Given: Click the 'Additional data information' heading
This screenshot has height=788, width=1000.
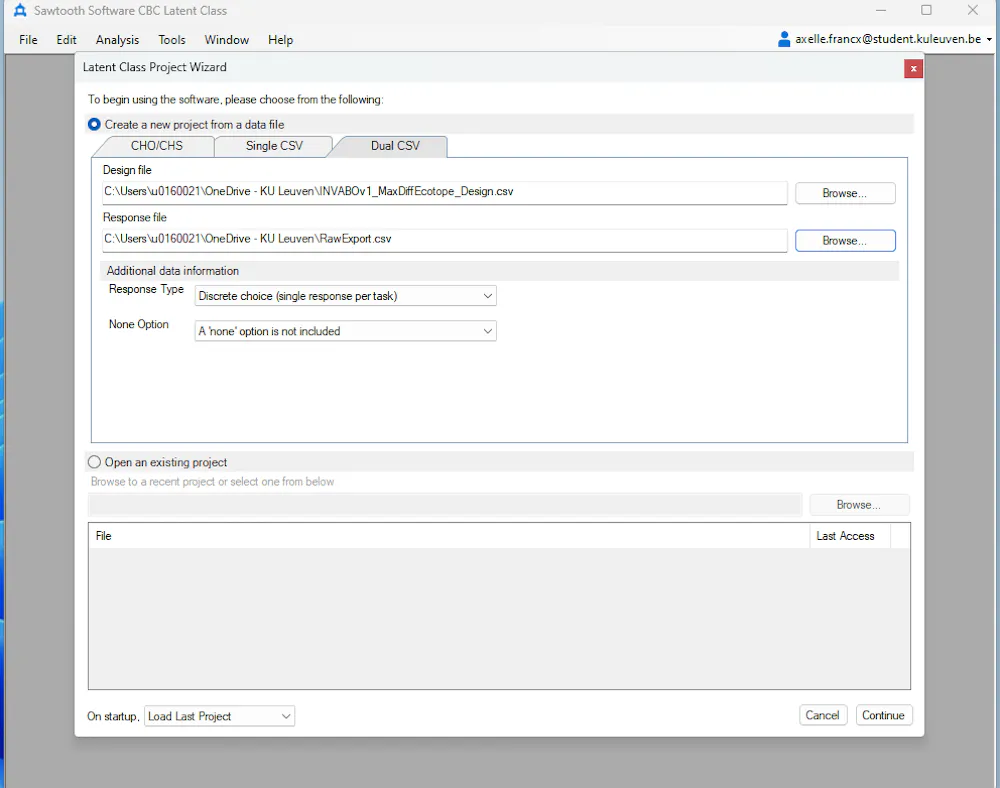Looking at the screenshot, I should tap(173, 270).
